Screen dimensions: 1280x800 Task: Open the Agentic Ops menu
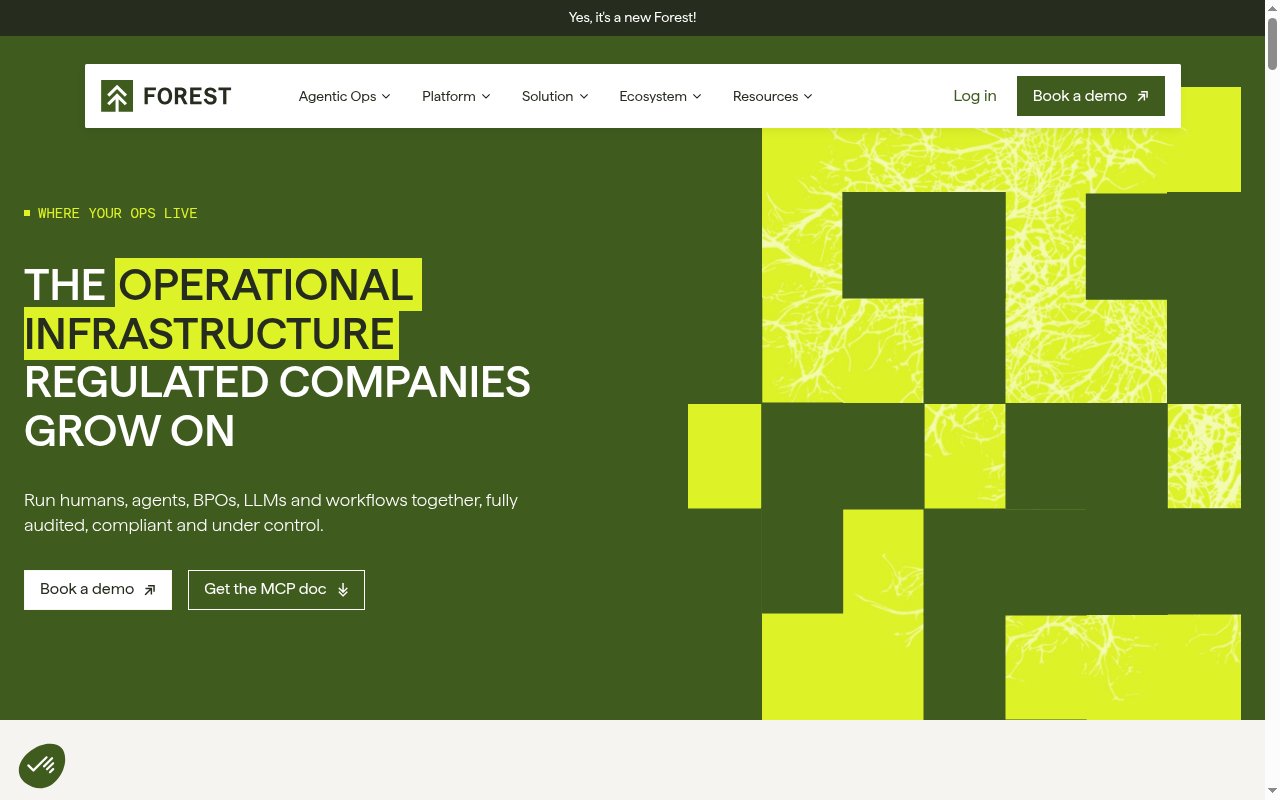tap(345, 96)
